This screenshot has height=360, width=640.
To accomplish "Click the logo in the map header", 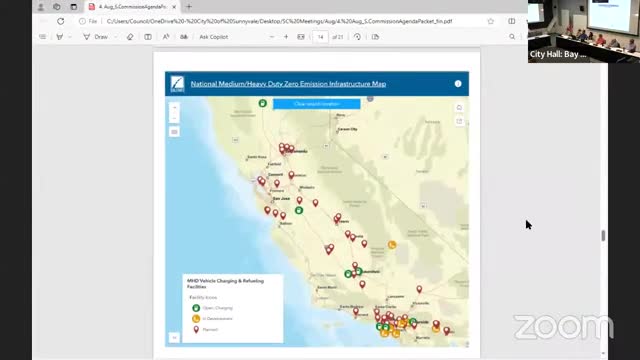I will (177, 84).
